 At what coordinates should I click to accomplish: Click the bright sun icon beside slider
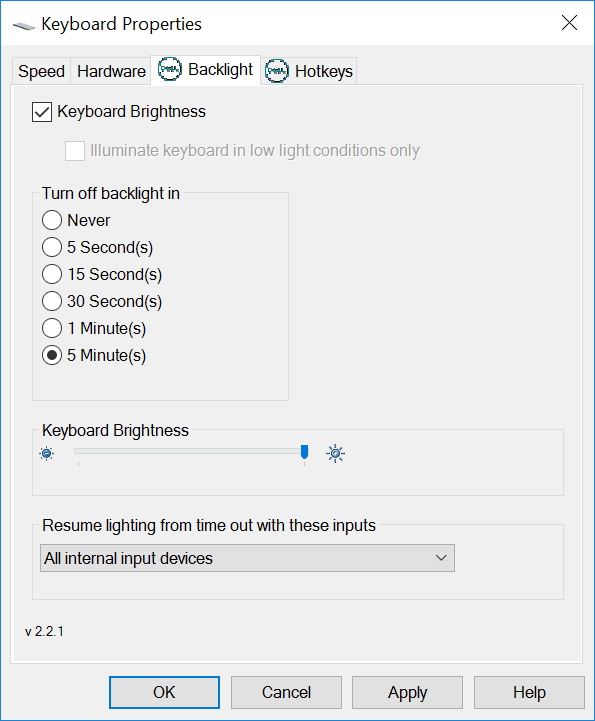click(x=335, y=453)
